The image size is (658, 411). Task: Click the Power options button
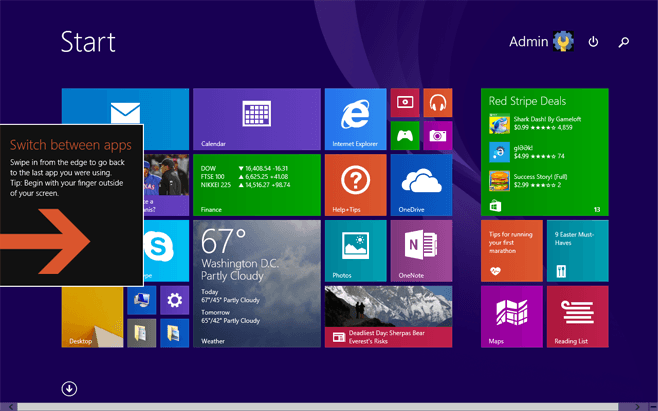pyautogui.click(x=593, y=42)
